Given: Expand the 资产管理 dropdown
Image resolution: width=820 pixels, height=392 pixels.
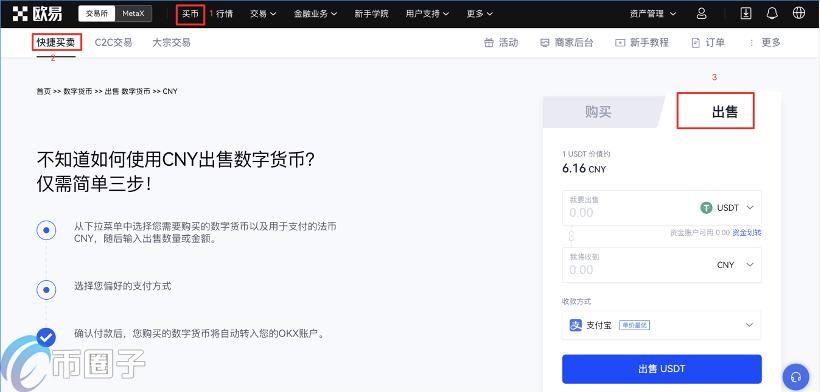Looking at the screenshot, I should [x=653, y=14].
